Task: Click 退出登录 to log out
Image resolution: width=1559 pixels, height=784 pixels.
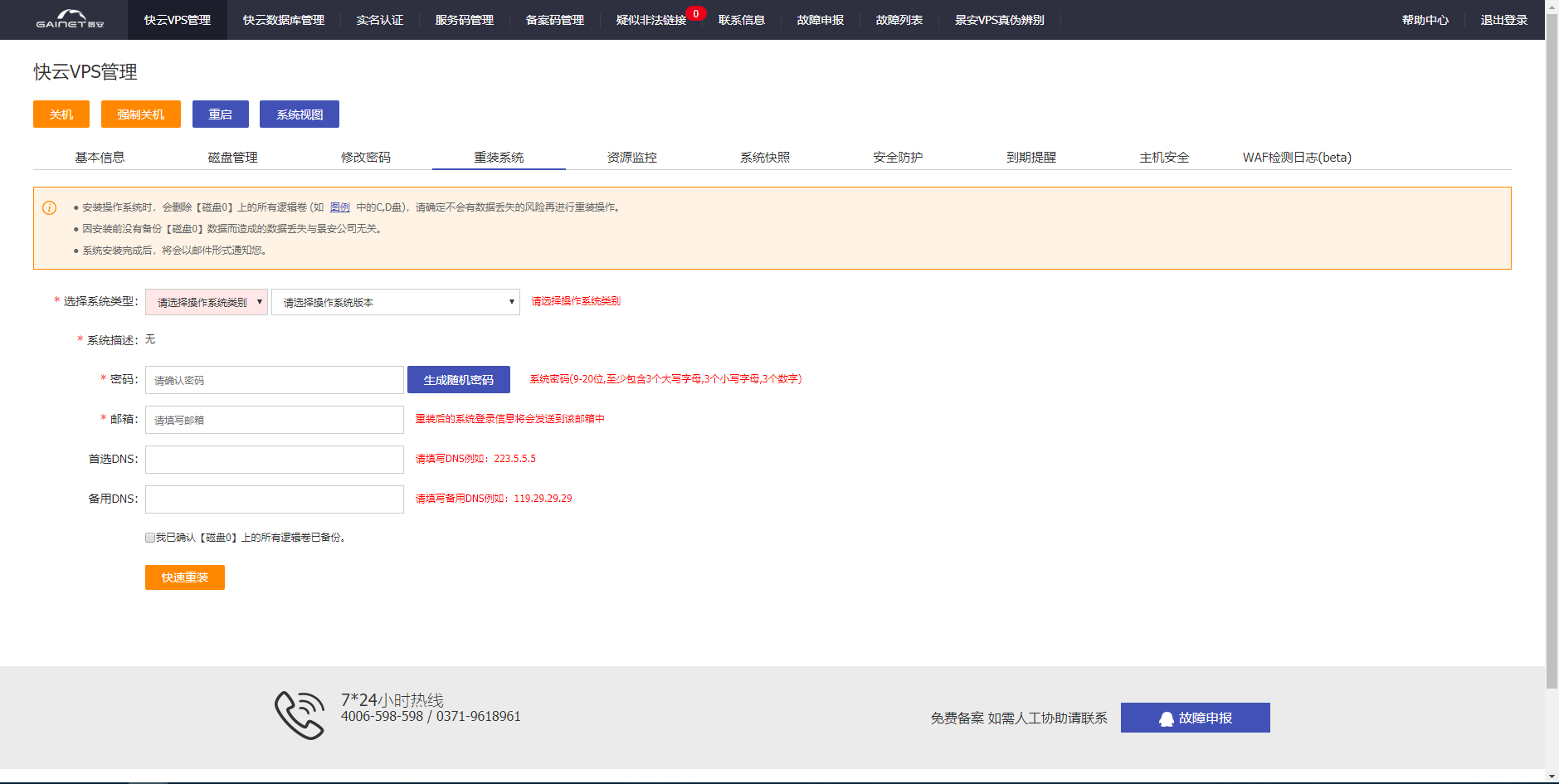Action: pos(1504,20)
